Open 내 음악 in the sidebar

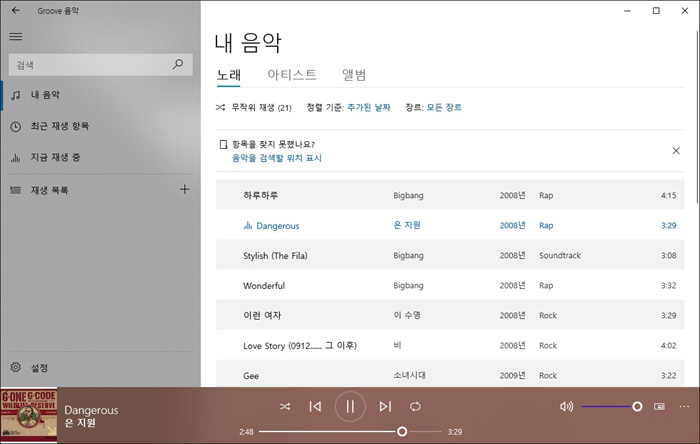click(x=100, y=95)
